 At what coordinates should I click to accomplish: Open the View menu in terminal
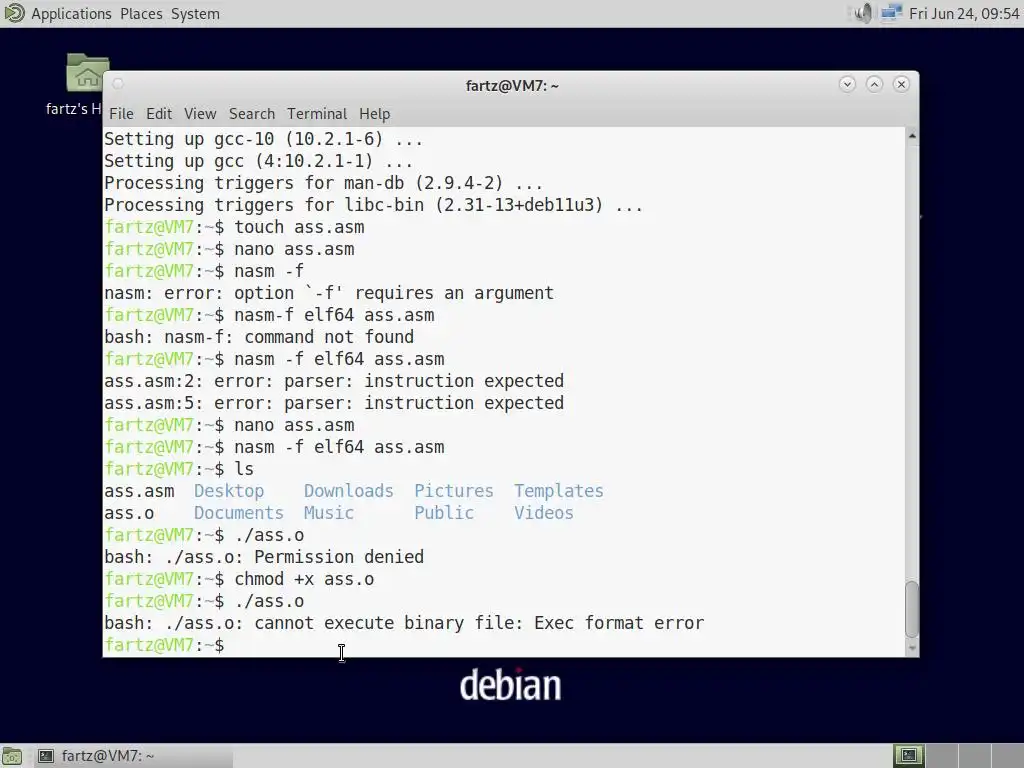point(200,114)
